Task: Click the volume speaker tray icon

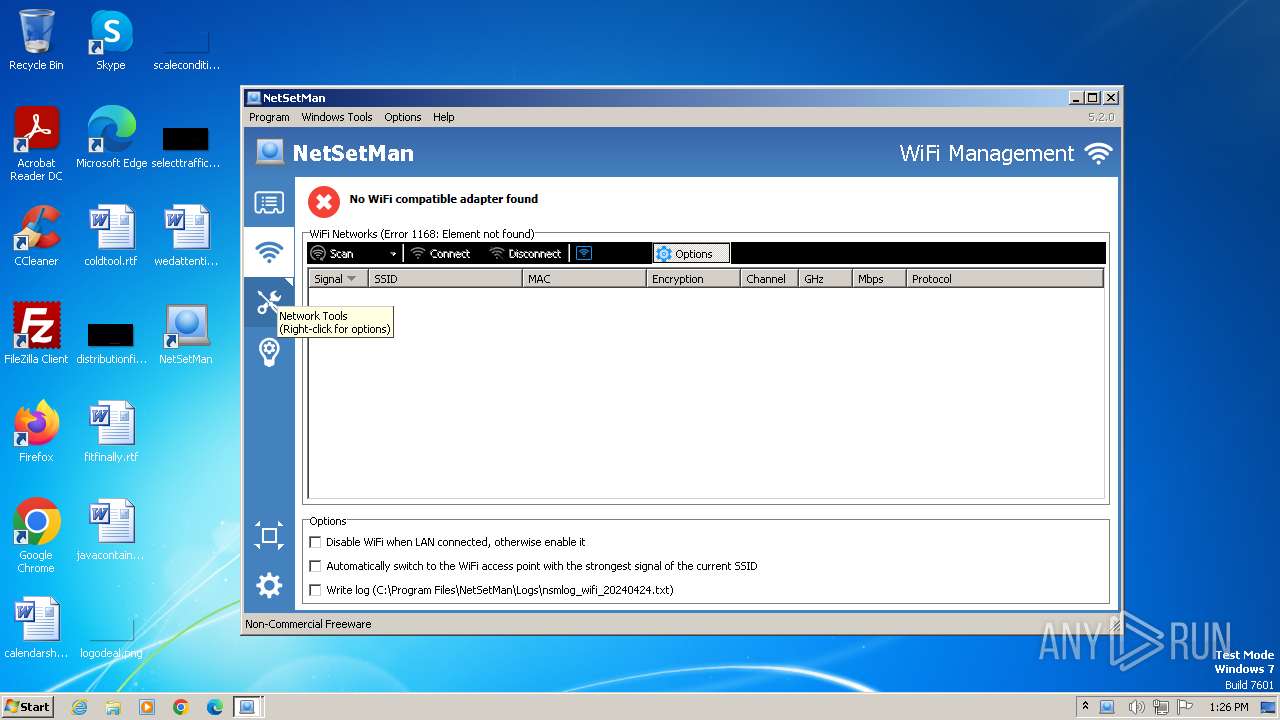Action: coord(1136,707)
